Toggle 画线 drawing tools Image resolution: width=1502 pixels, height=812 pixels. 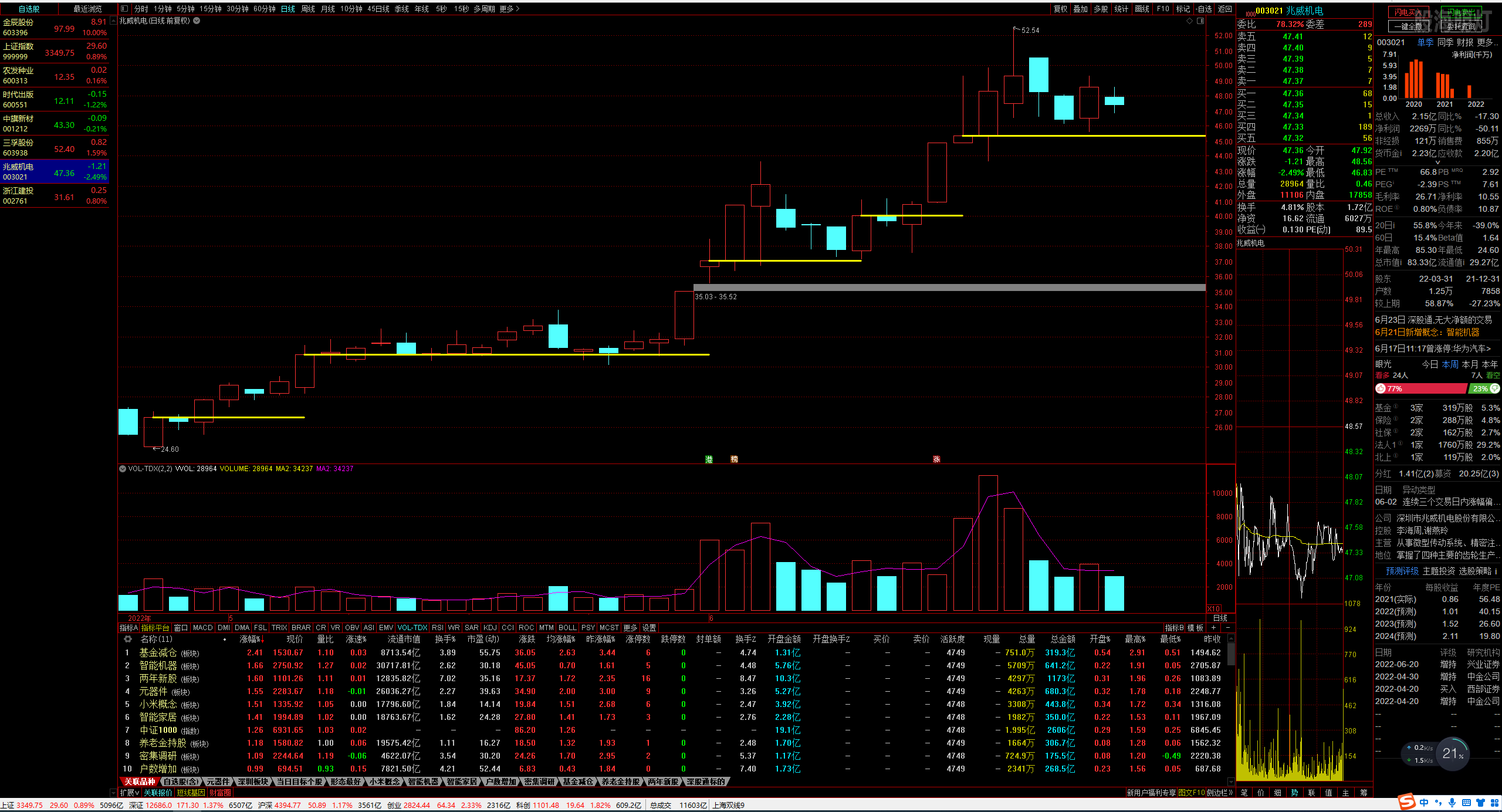1142,9
